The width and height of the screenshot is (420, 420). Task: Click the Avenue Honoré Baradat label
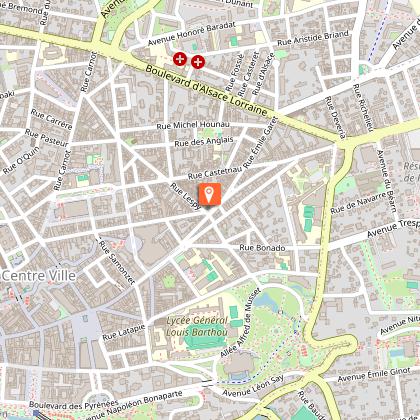[x=192, y=34]
